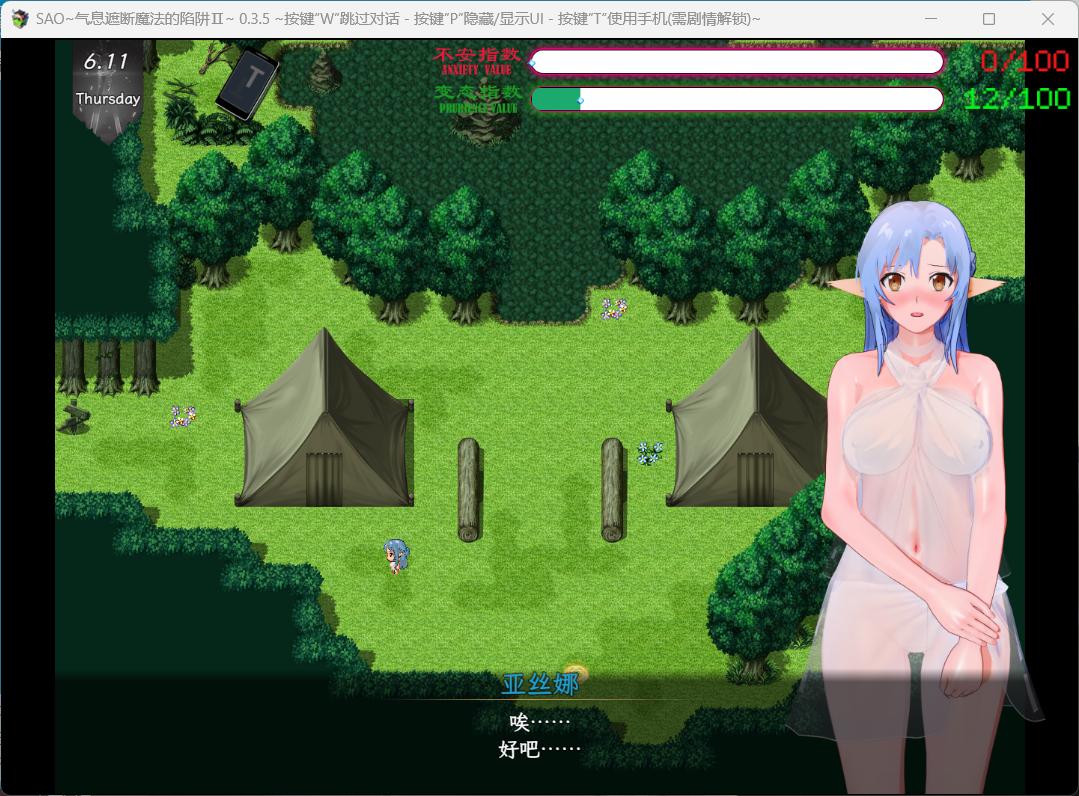Screen dimensions: 1079x796
Task: Click the right upright log seat
Action: [x=612, y=489]
